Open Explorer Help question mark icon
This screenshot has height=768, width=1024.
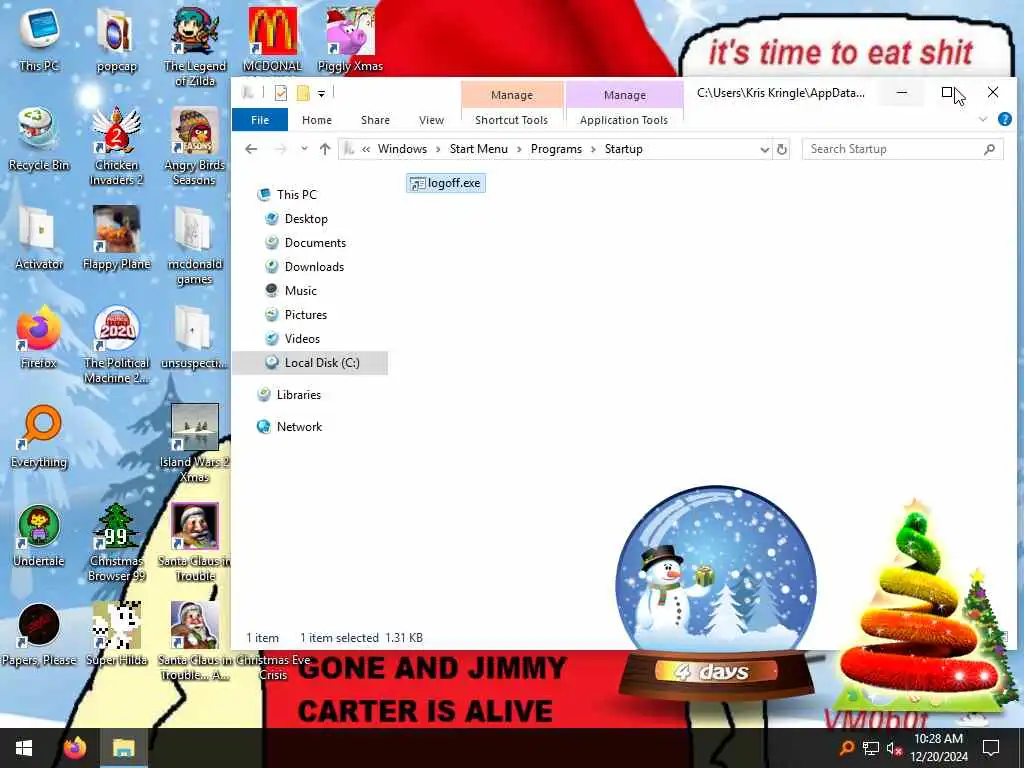pos(1004,119)
